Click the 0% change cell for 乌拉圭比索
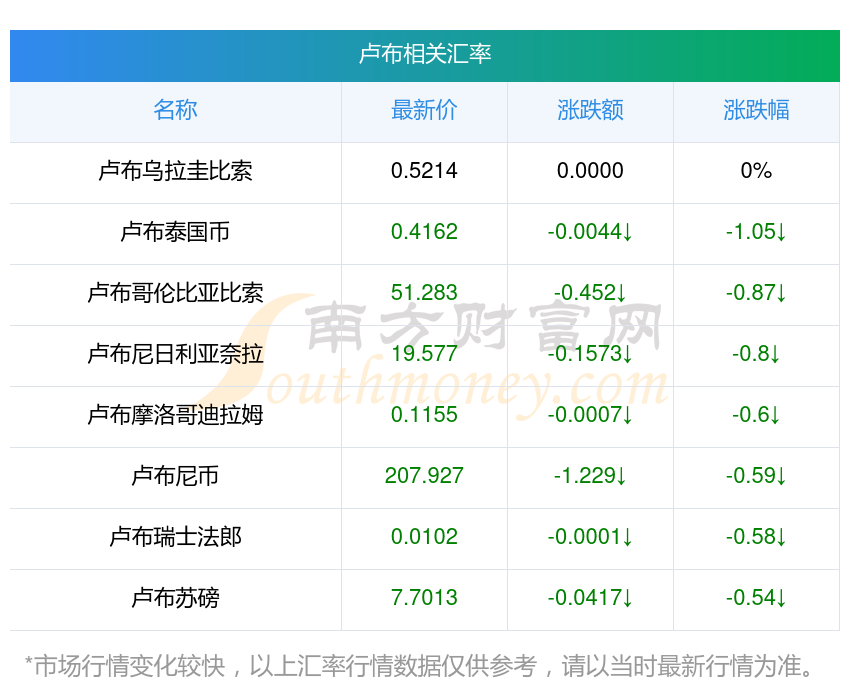This screenshot has width=850, height=698. tap(756, 171)
